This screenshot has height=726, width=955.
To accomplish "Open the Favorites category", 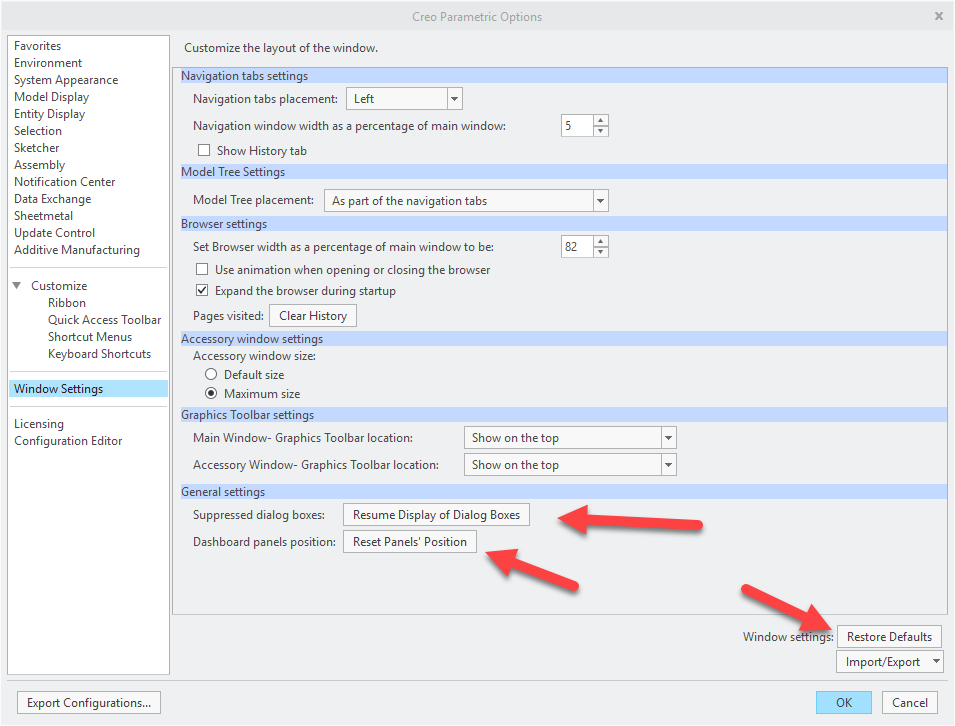I will tap(38, 46).
